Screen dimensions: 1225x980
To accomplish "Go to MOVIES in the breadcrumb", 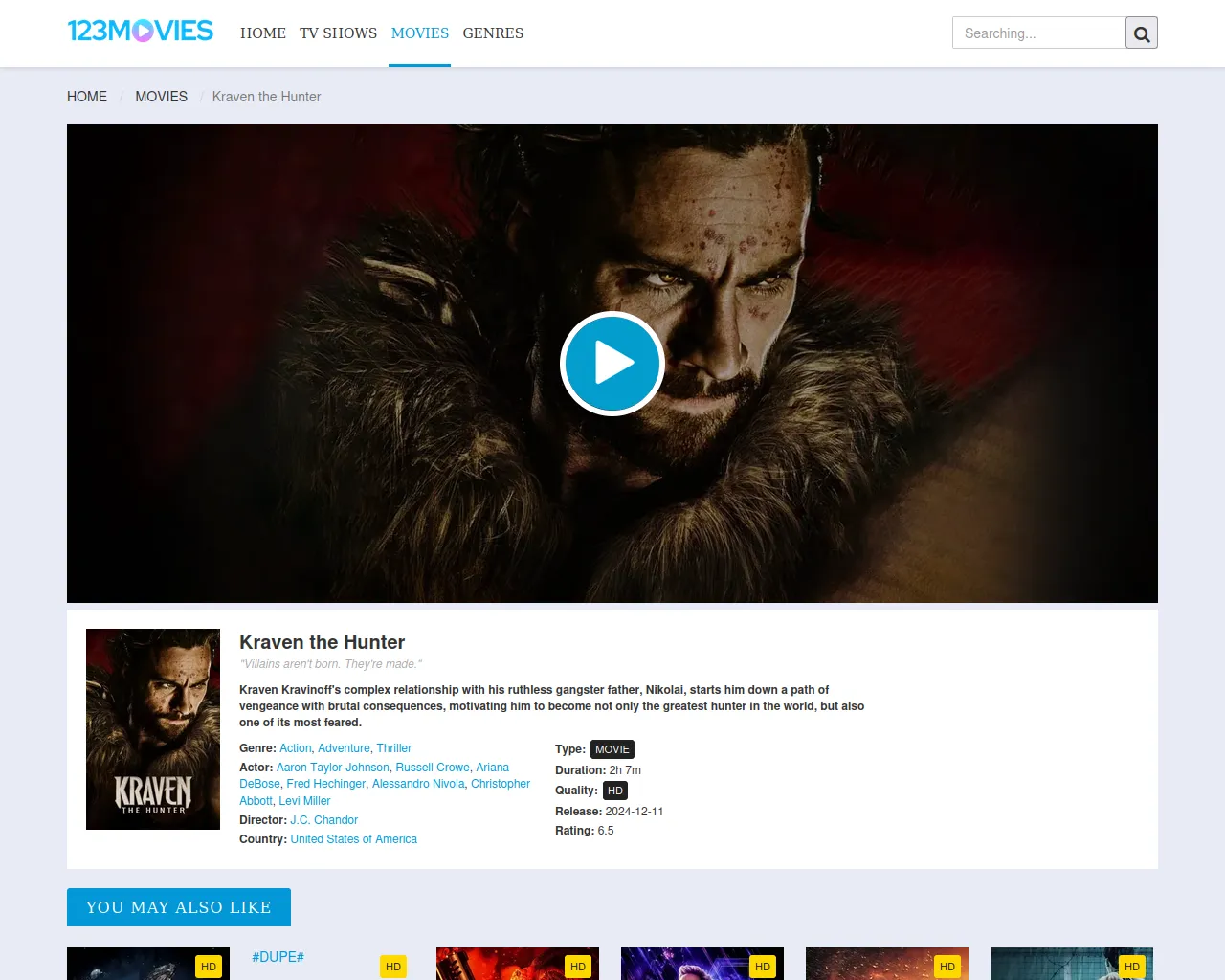I will point(161,97).
